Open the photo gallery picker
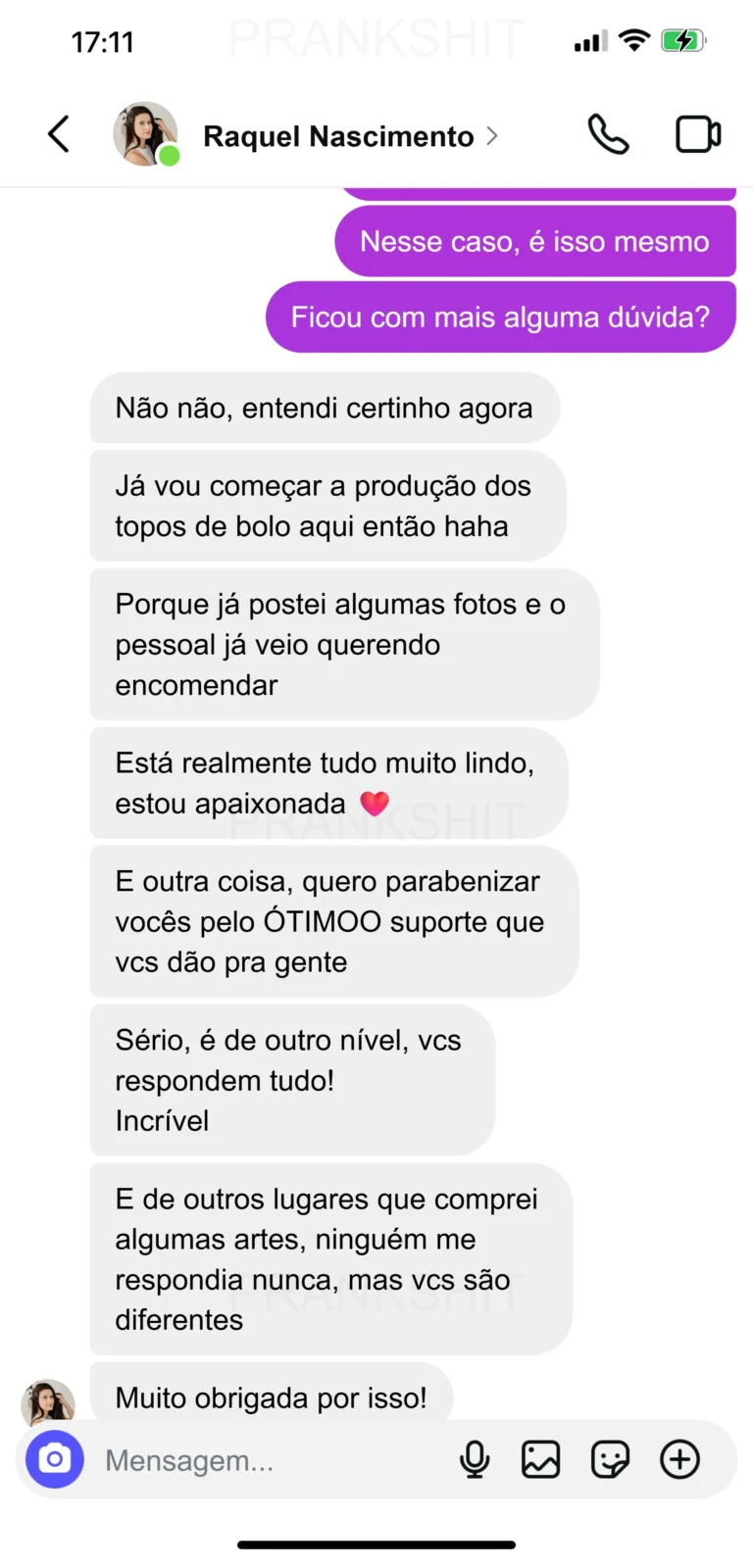The height and width of the screenshot is (1568, 753). pyautogui.click(x=540, y=1459)
